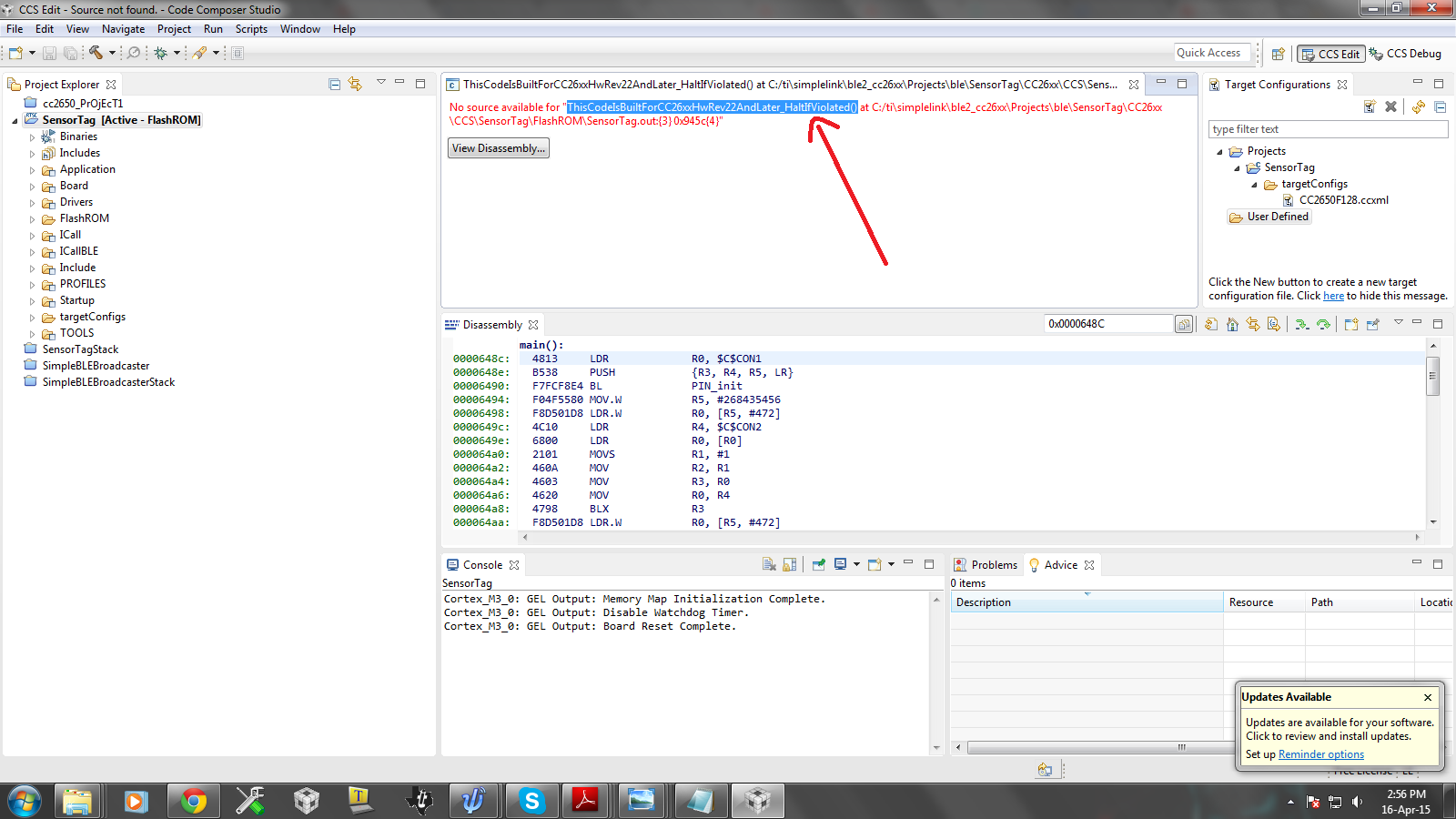The image size is (1456, 819).
Task: Switch to the Advice tab
Action: click(1061, 565)
